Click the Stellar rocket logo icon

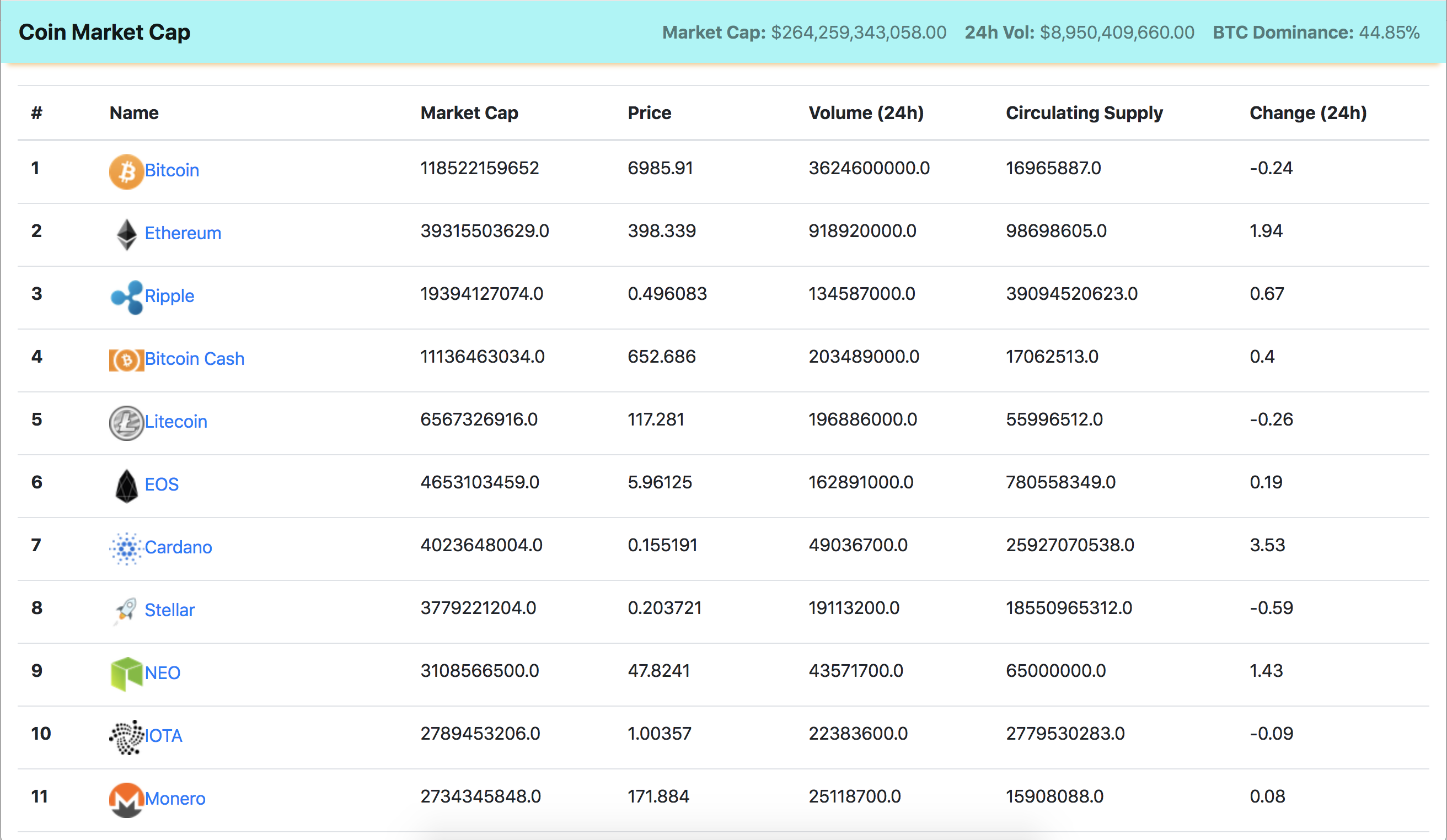point(126,611)
